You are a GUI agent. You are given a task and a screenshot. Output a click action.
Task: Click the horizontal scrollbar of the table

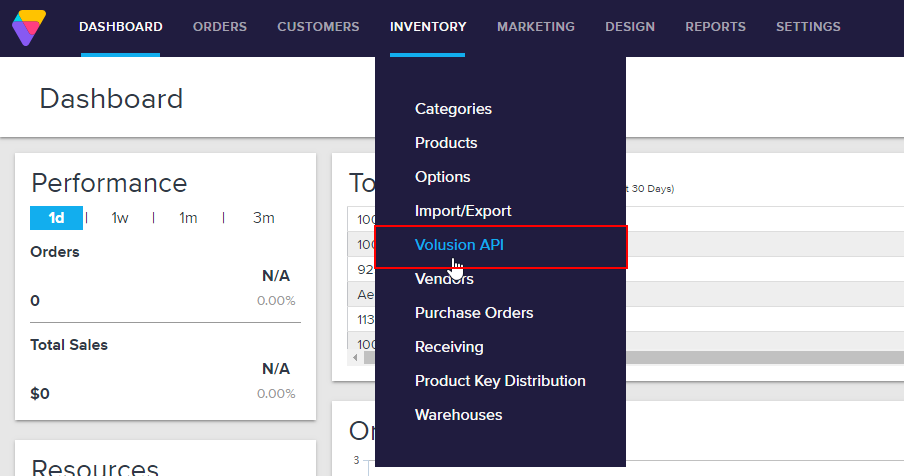click(633, 358)
